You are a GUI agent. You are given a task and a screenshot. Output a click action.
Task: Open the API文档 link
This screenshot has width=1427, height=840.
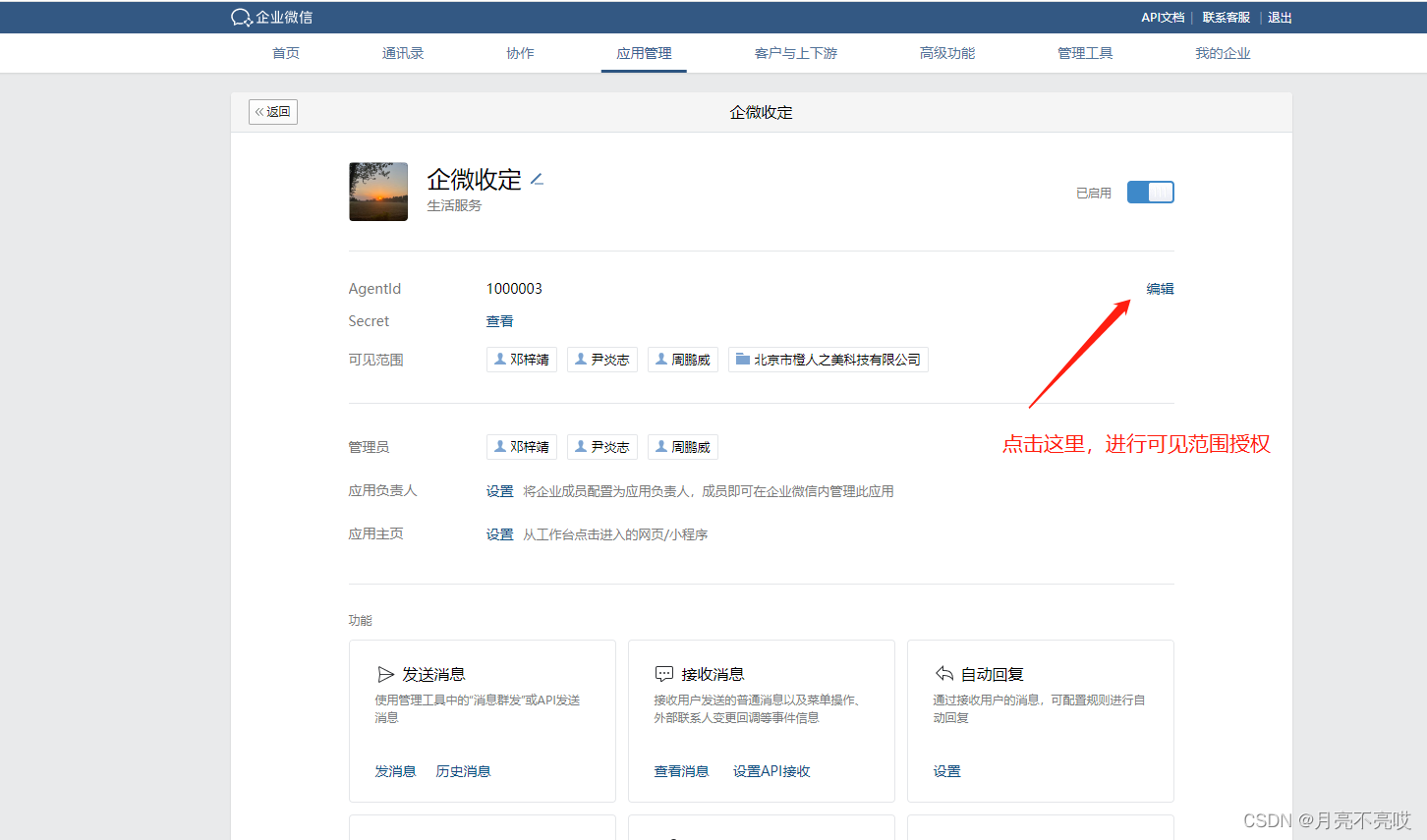pos(1163,18)
